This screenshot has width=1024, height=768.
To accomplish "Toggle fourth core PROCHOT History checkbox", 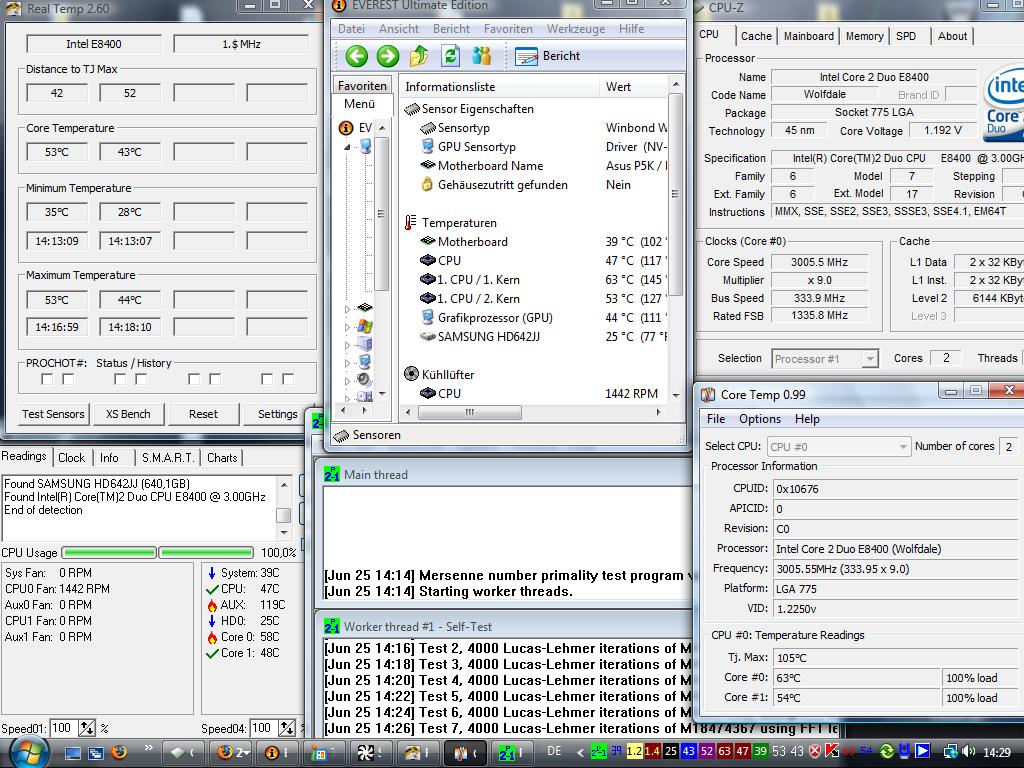I will click(287, 379).
